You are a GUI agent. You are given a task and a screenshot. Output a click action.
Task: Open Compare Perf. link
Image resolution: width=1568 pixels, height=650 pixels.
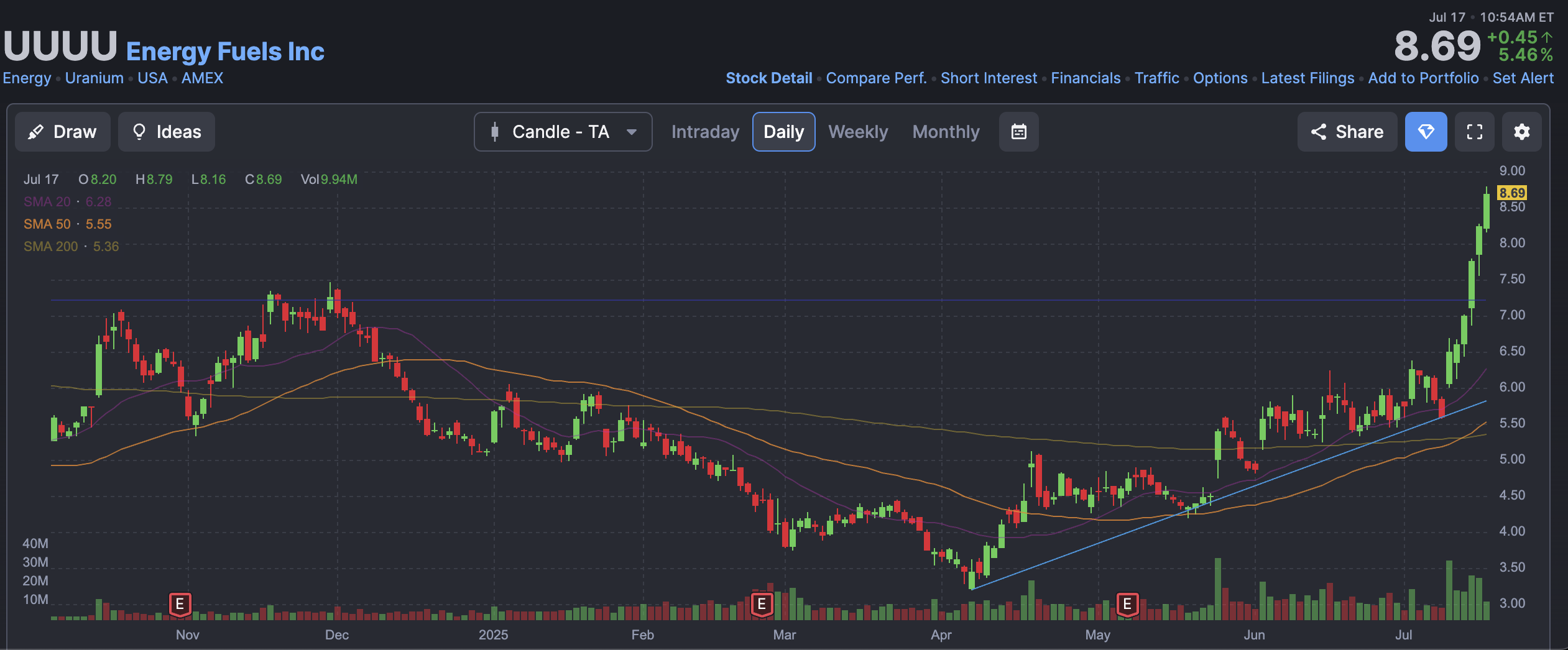[x=876, y=78]
